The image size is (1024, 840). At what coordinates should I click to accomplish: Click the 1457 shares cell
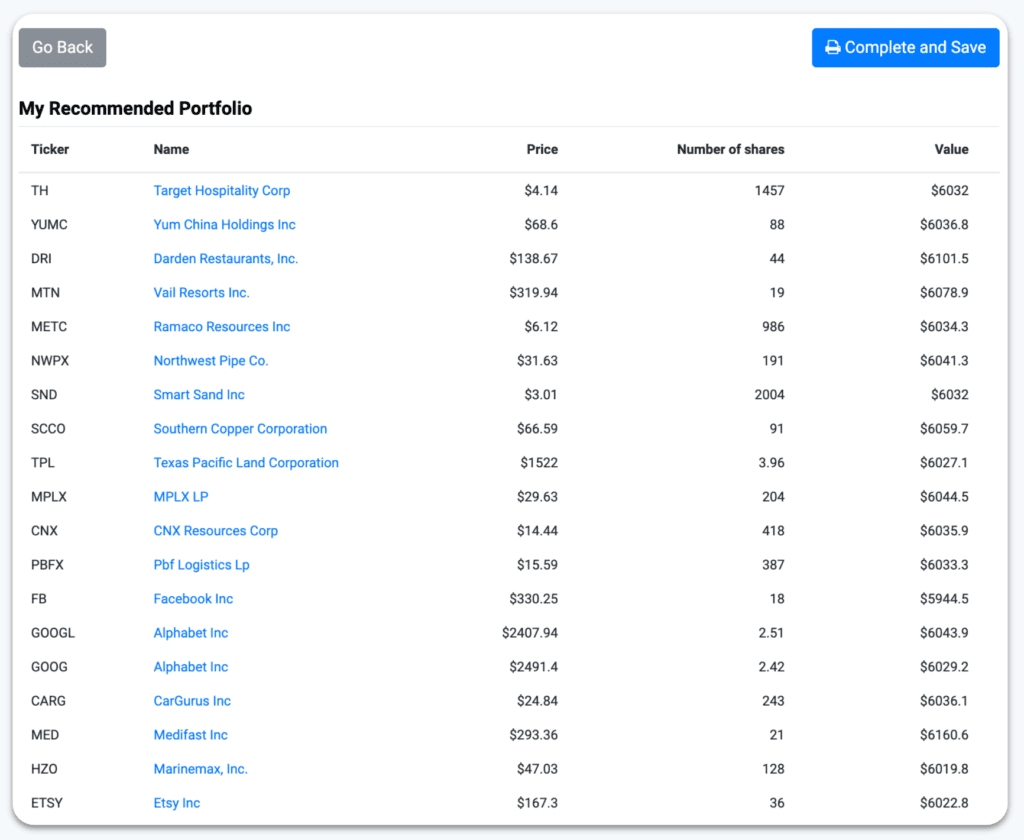(769, 191)
